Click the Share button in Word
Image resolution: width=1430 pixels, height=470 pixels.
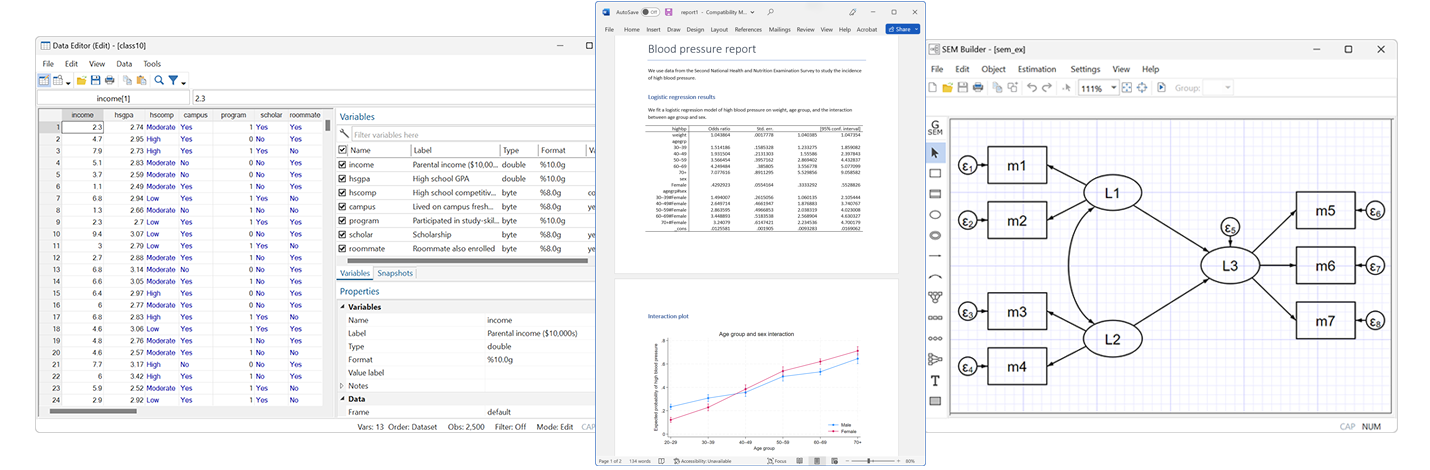tap(899, 30)
